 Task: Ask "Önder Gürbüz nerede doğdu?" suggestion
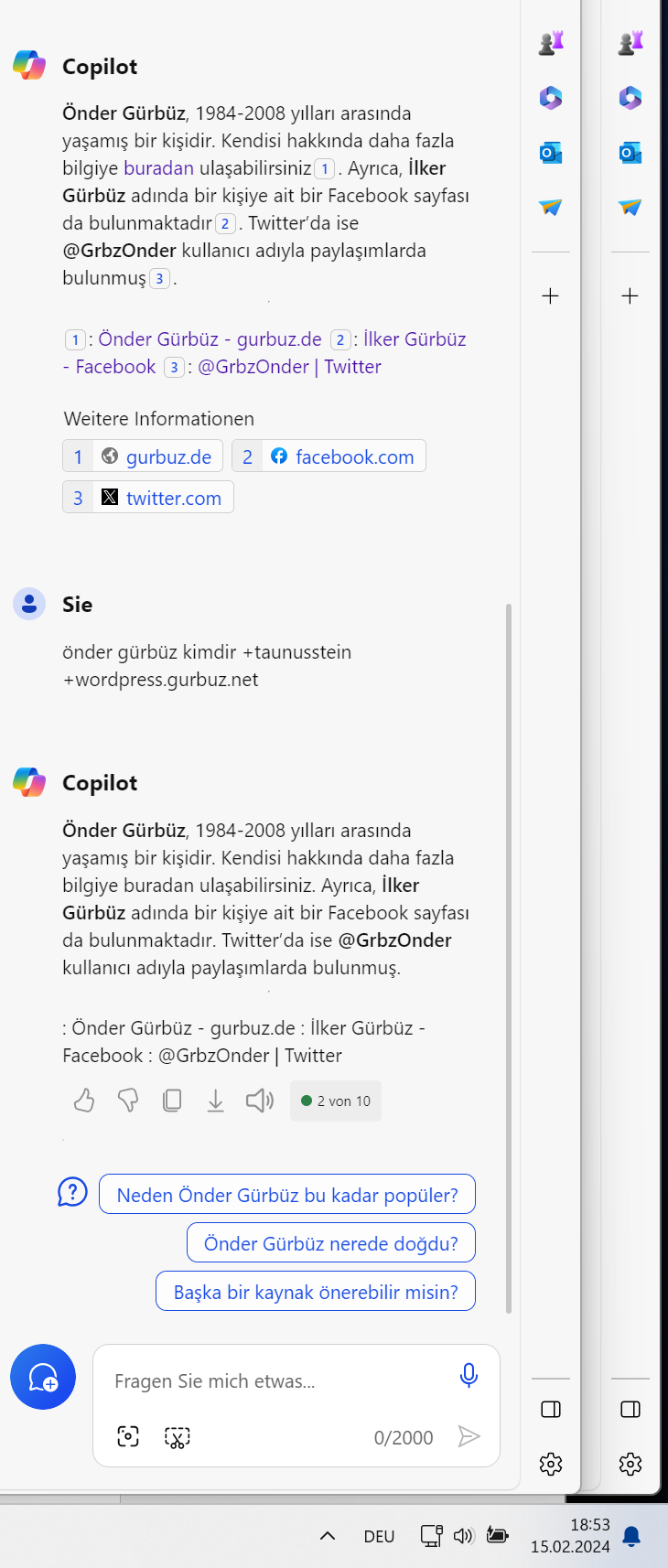(331, 1243)
